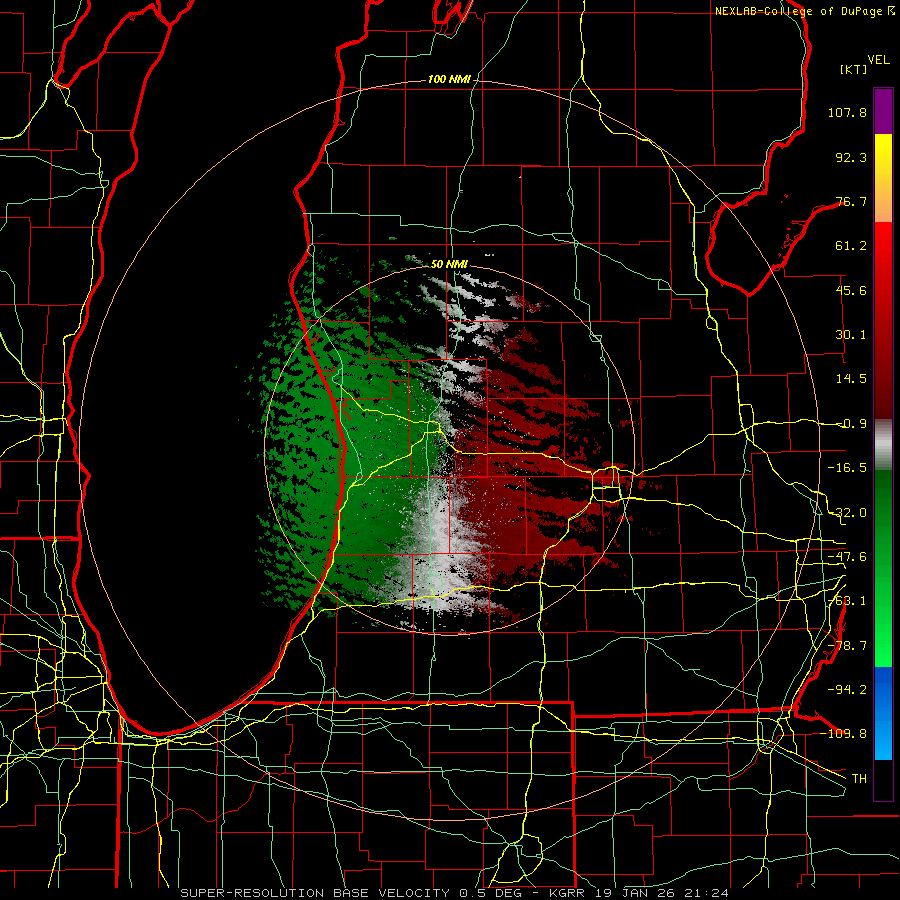Click the -47.6 velocity scale value

(x=847, y=557)
